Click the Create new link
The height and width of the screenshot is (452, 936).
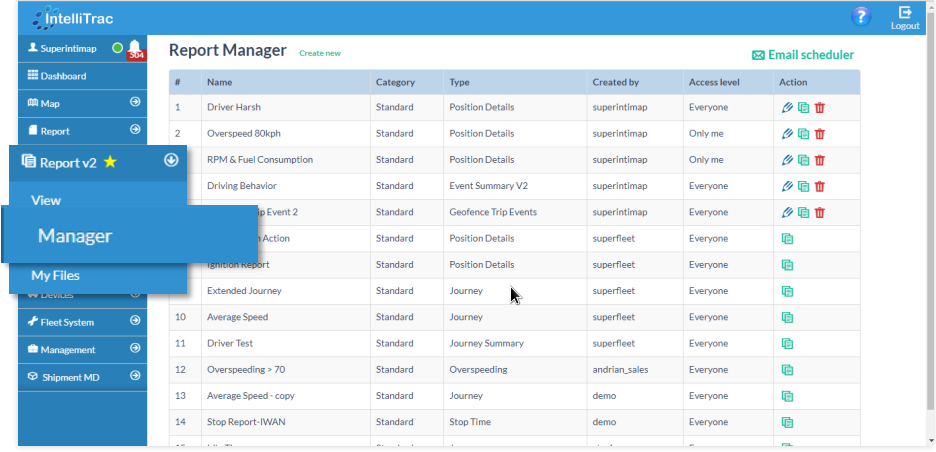[320, 53]
